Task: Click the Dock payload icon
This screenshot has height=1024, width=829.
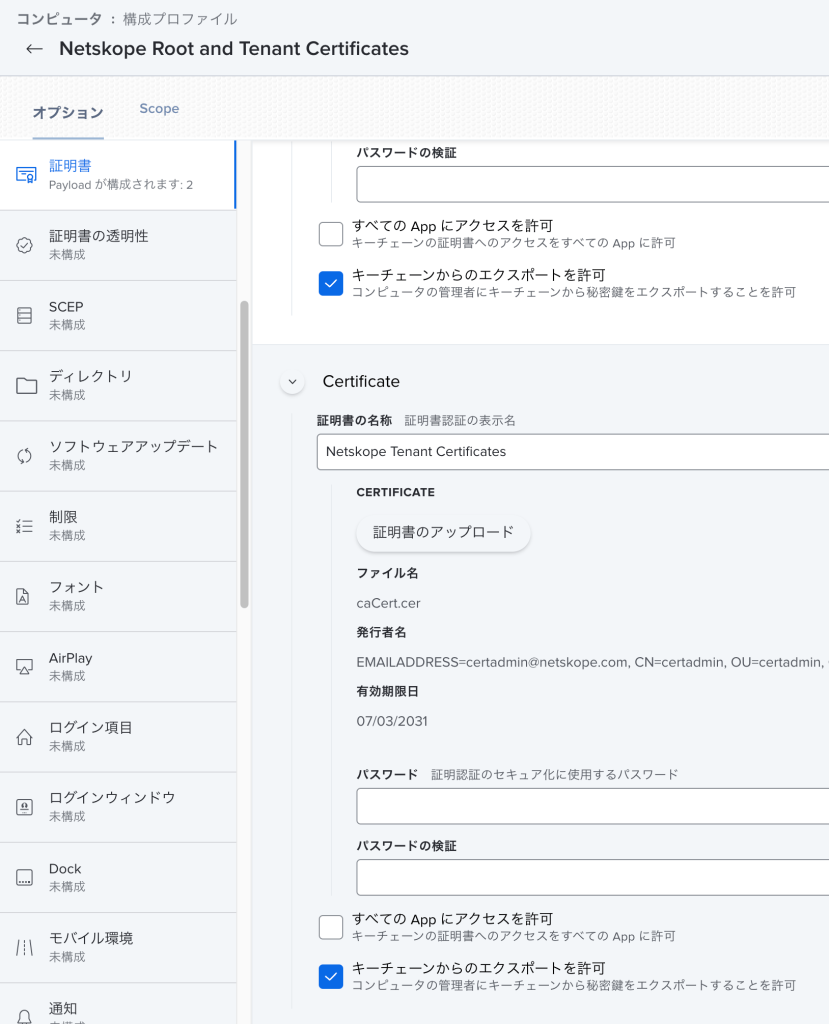Action: click(x=24, y=878)
